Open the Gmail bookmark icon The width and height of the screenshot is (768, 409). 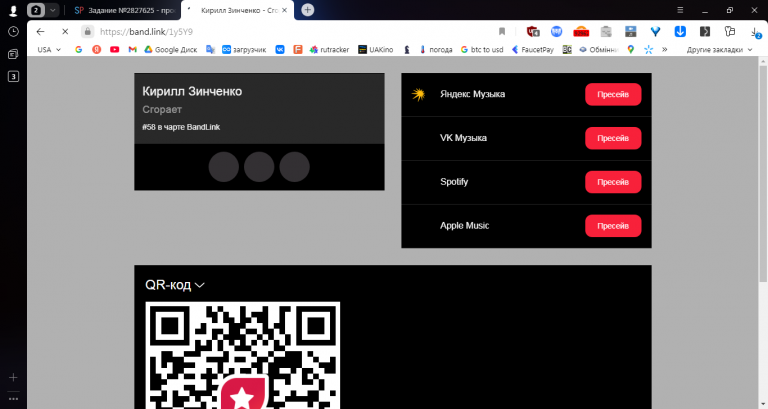pos(132,49)
